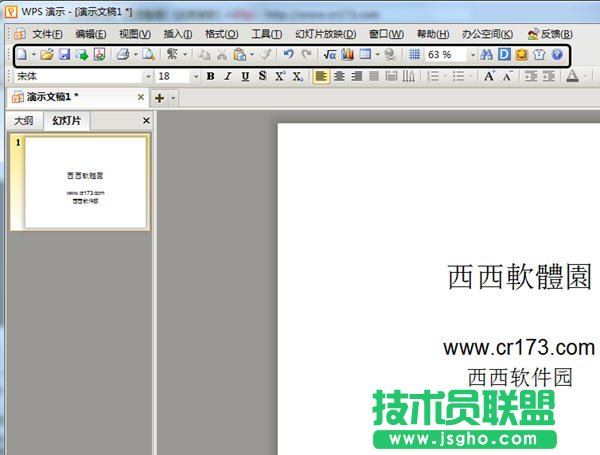Redo the last undone action
The height and width of the screenshot is (455, 600).
click(x=306, y=54)
